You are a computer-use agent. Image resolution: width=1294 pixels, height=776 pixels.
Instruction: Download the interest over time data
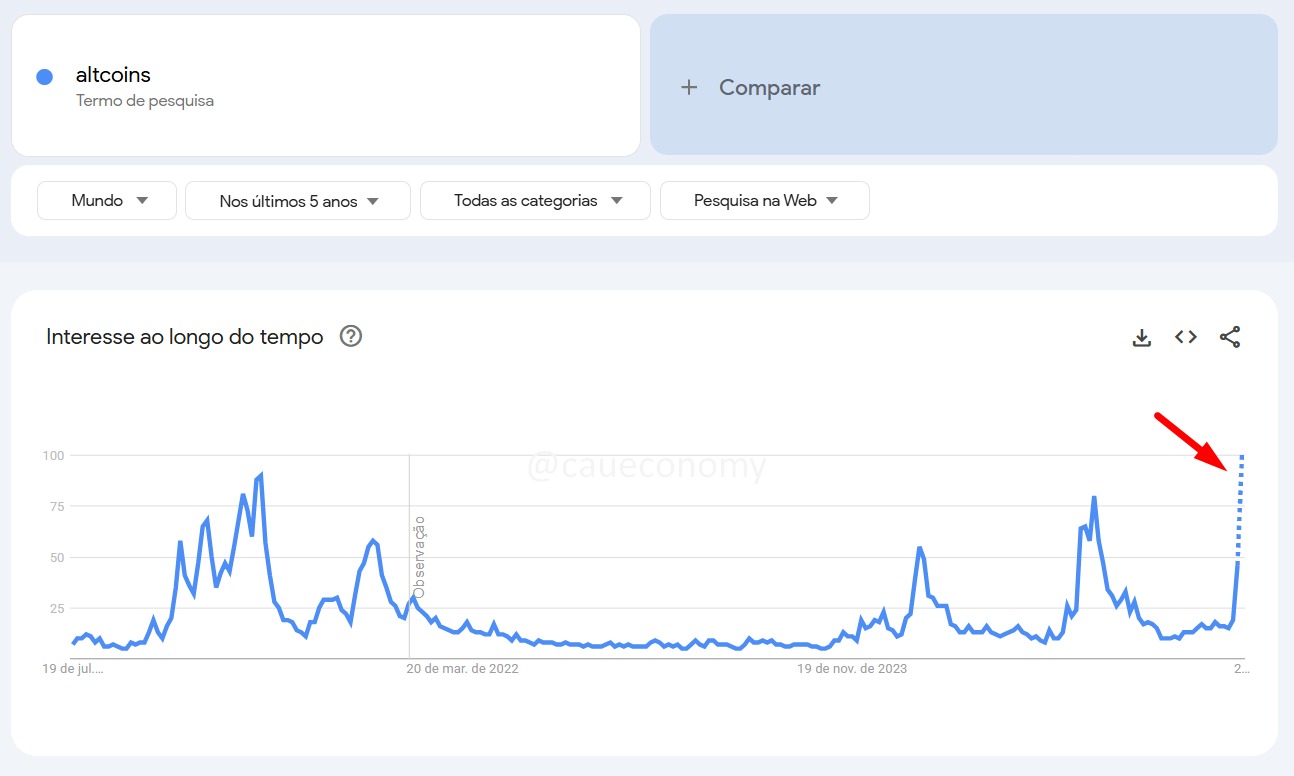(x=1141, y=337)
